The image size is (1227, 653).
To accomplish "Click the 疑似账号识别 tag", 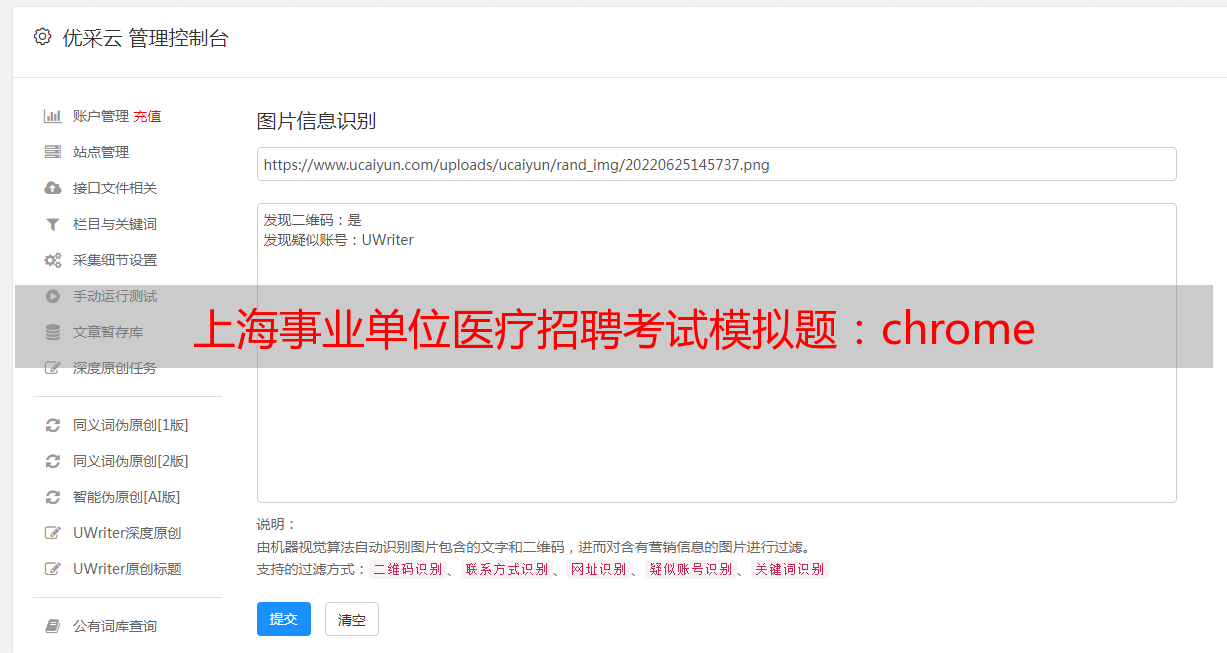I will [691, 569].
